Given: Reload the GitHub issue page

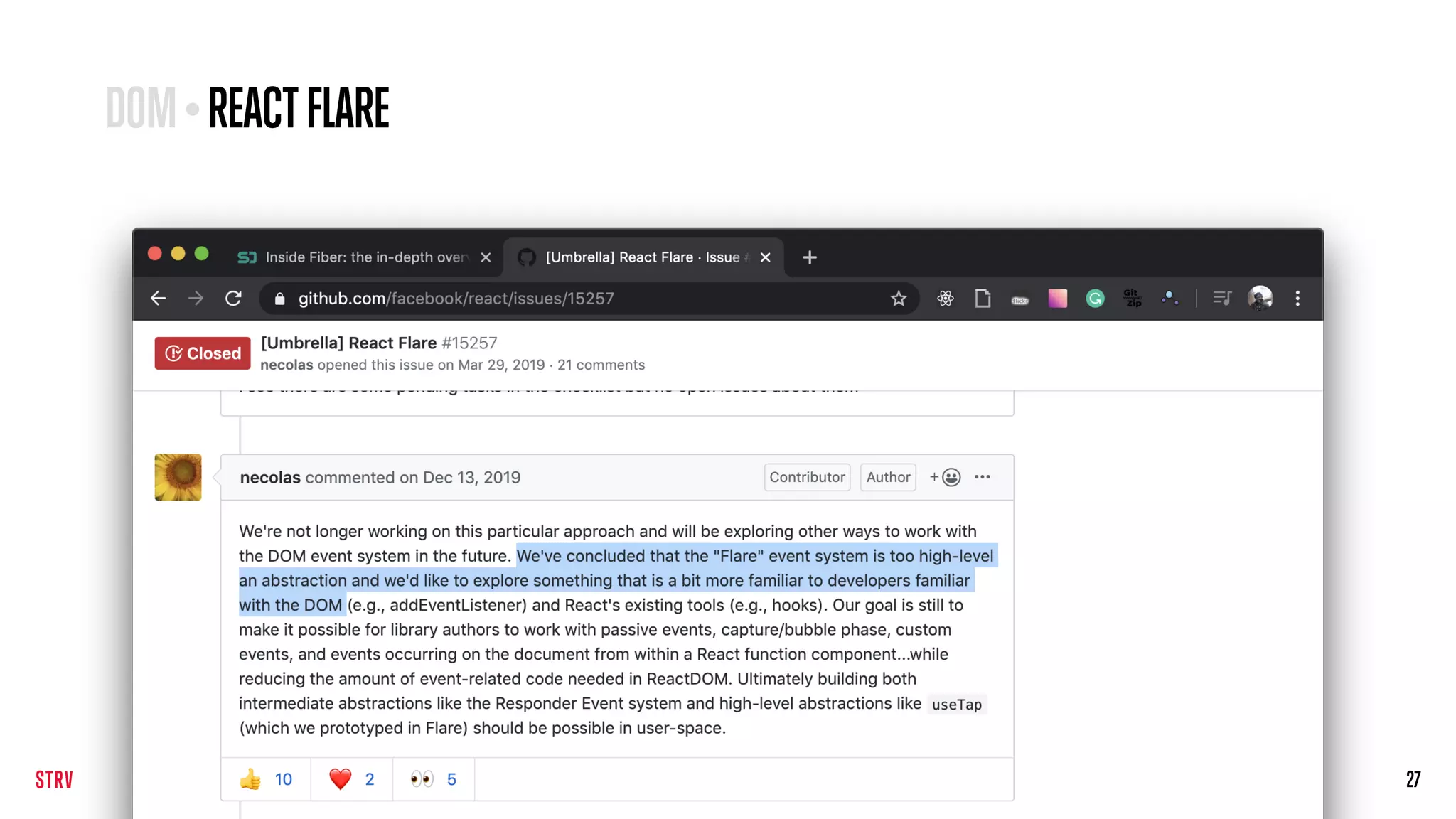Looking at the screenshot, I should 233,299.
